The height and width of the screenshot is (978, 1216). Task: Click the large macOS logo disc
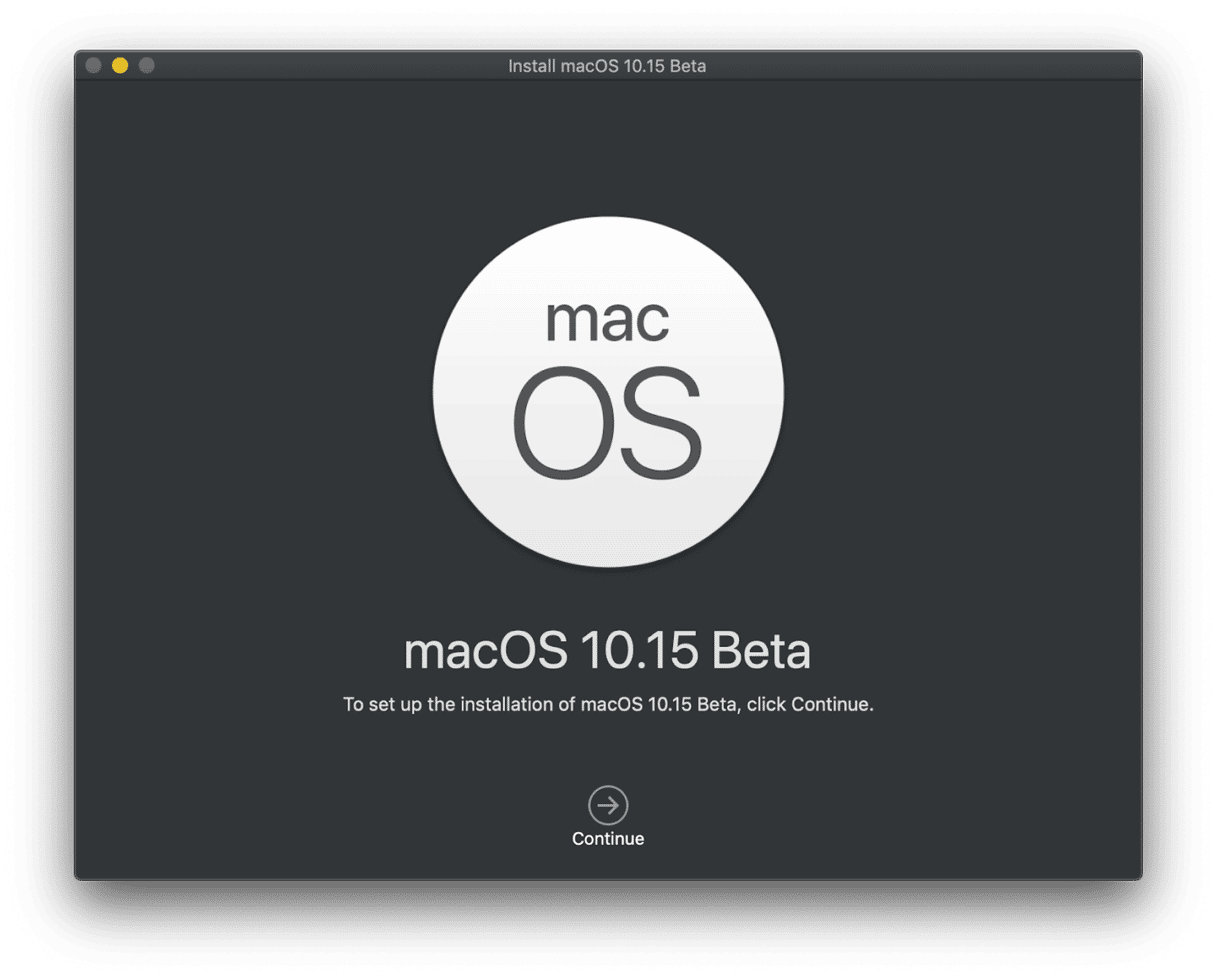tap(608, 391)
